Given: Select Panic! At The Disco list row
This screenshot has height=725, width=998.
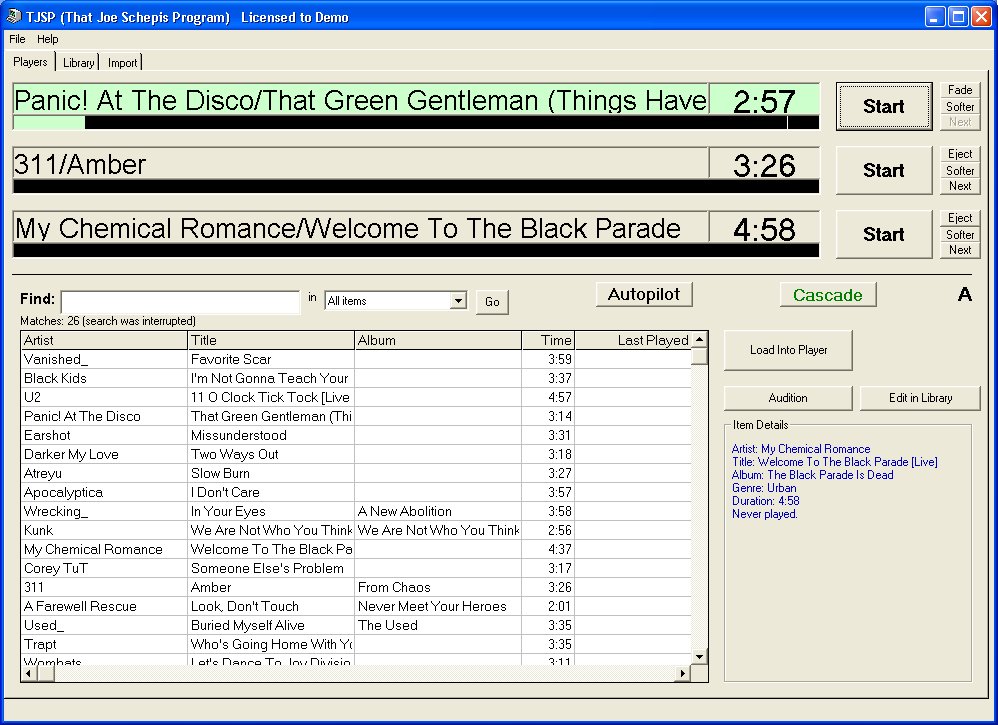Looking at the screenshot, I should point(356,416).
